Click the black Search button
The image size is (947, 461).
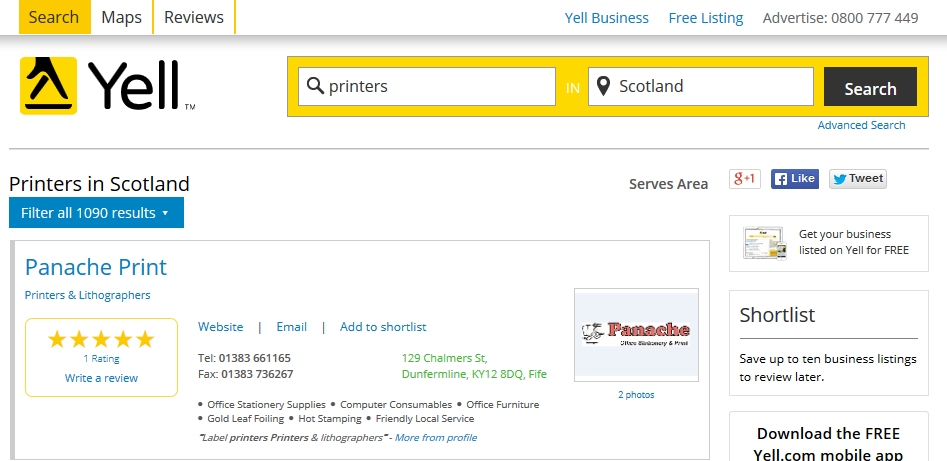tap(870, 87)
